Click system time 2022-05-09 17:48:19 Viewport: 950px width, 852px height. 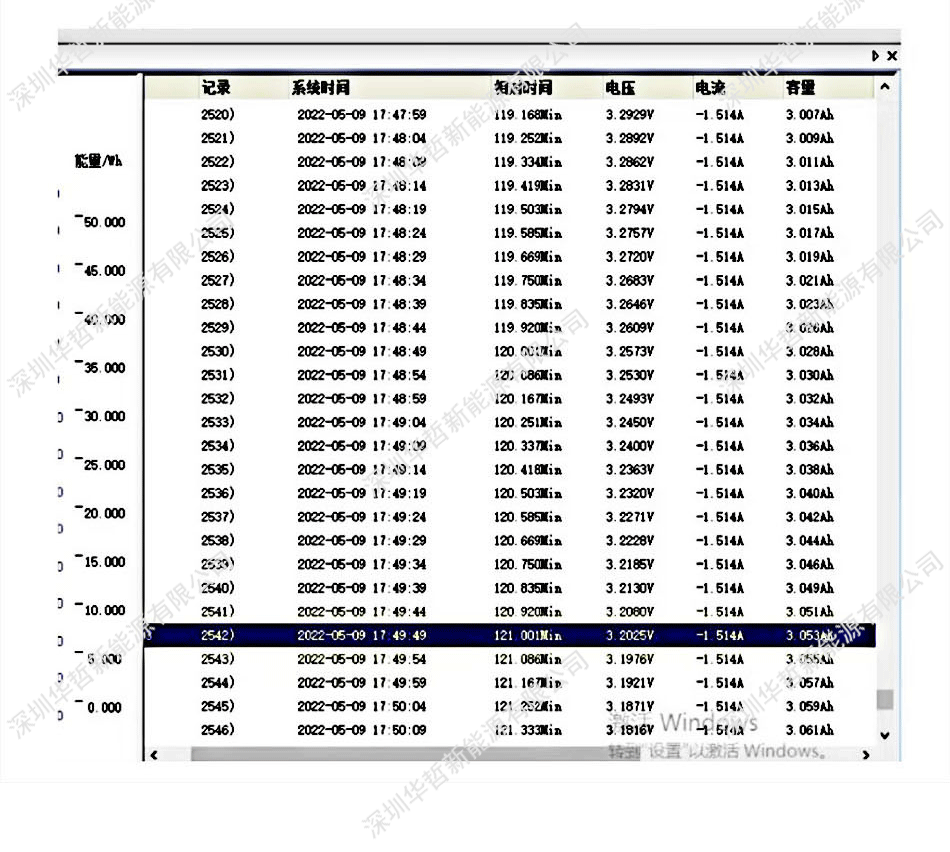coord(362,209)
